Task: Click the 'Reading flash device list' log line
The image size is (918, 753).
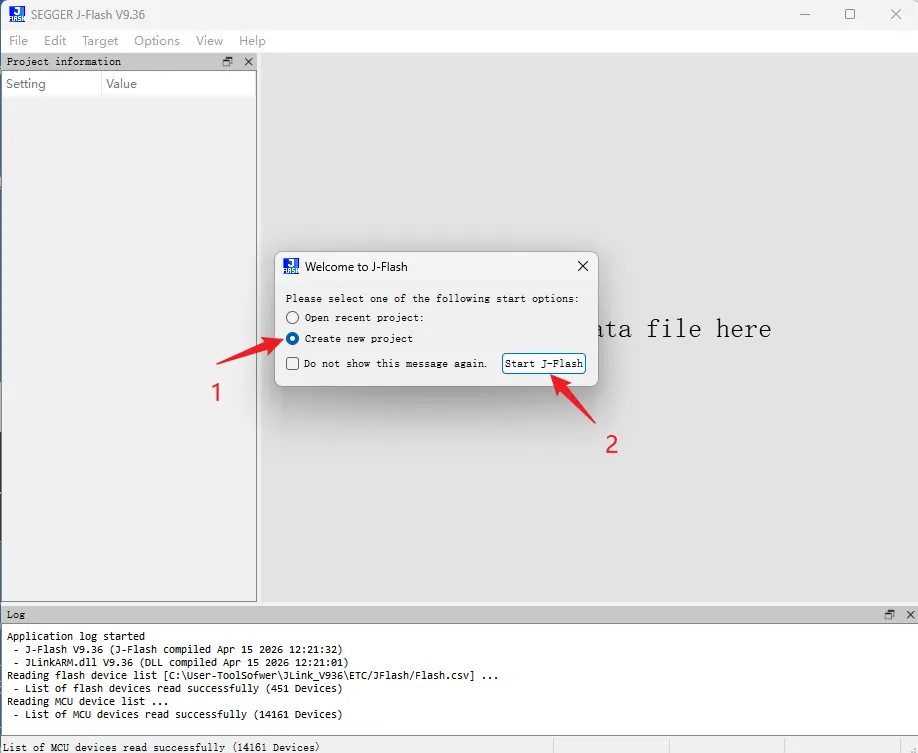Action: pyautogui.click(x=252, y=675)
